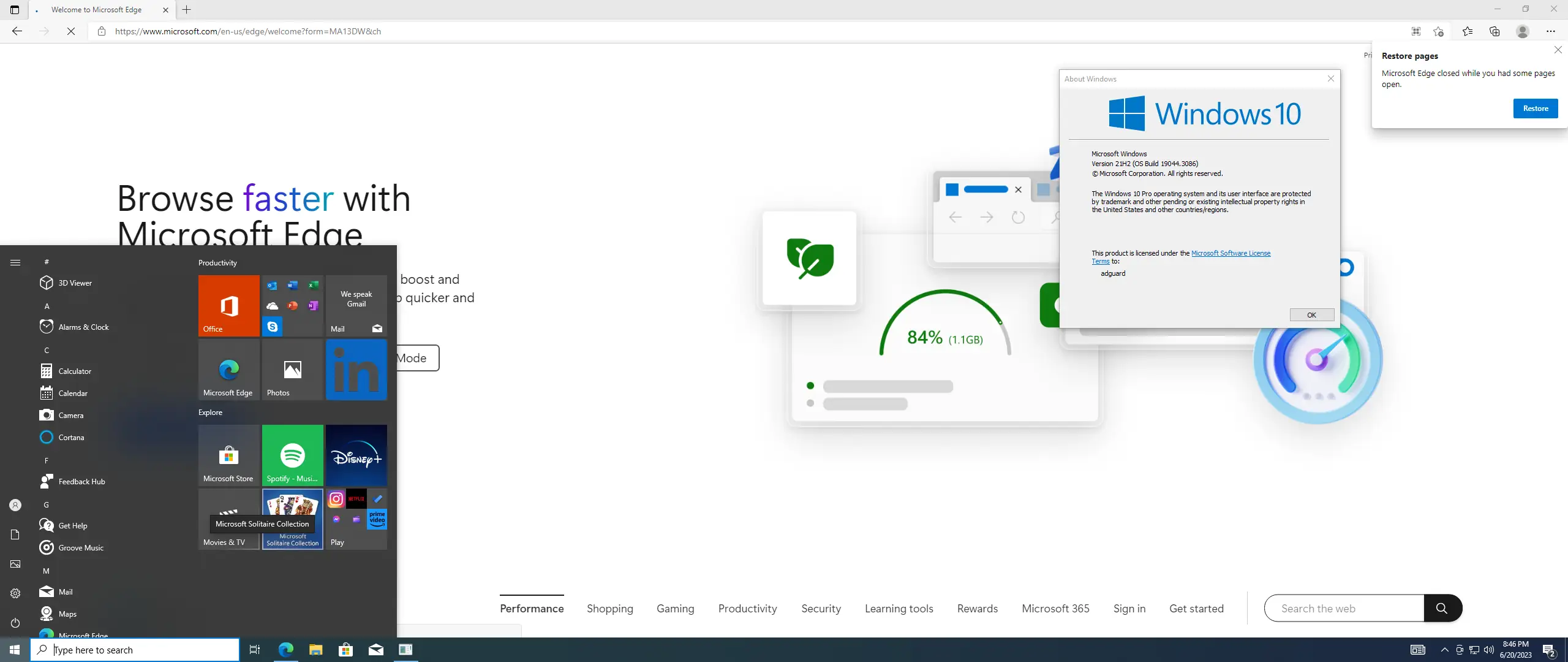The height and width of the screenshot is (662, 1568).
Task: Open Edge Settings and more menu
Action: (x=1550, y=31)
